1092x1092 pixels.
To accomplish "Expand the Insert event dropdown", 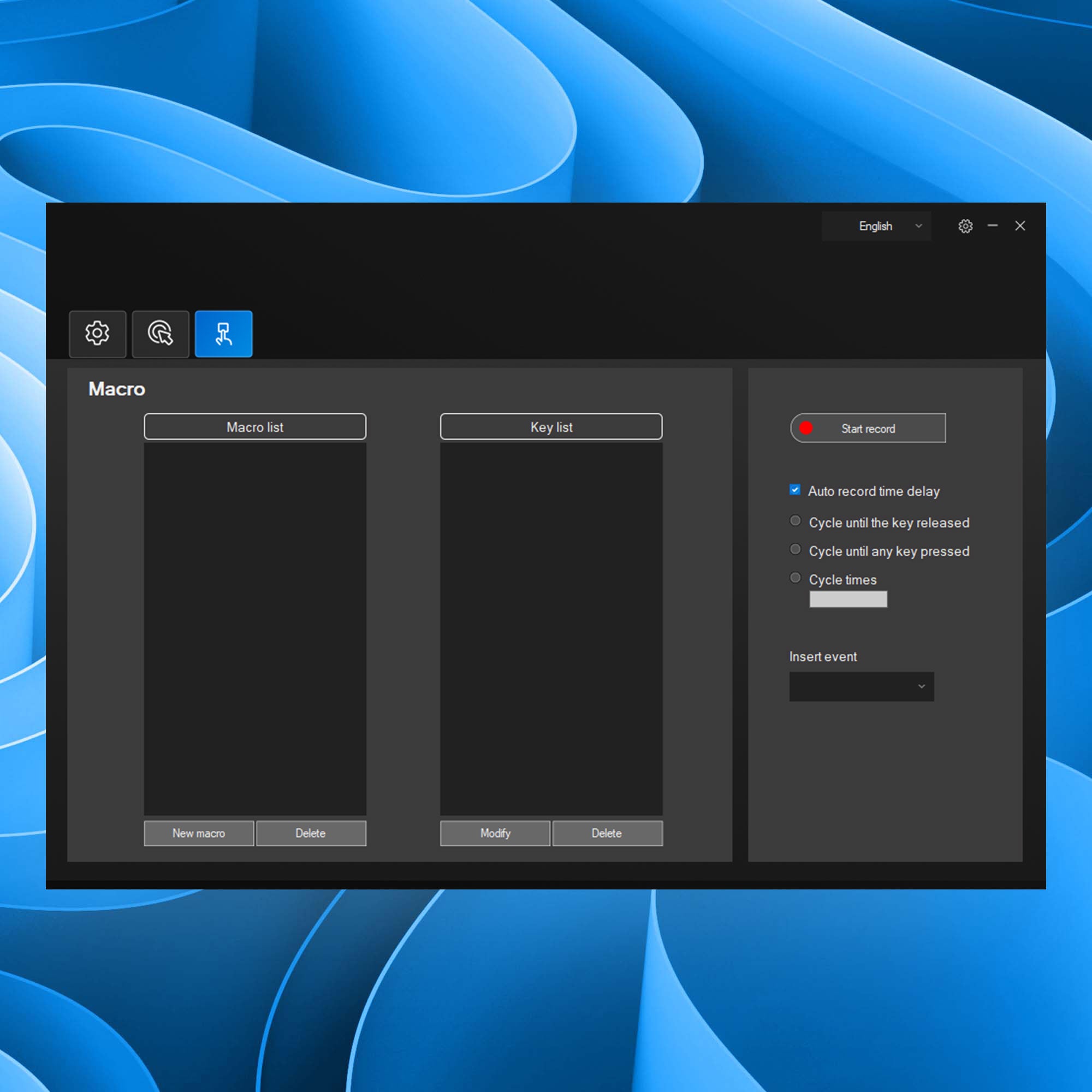I will (x=861, y=686).
